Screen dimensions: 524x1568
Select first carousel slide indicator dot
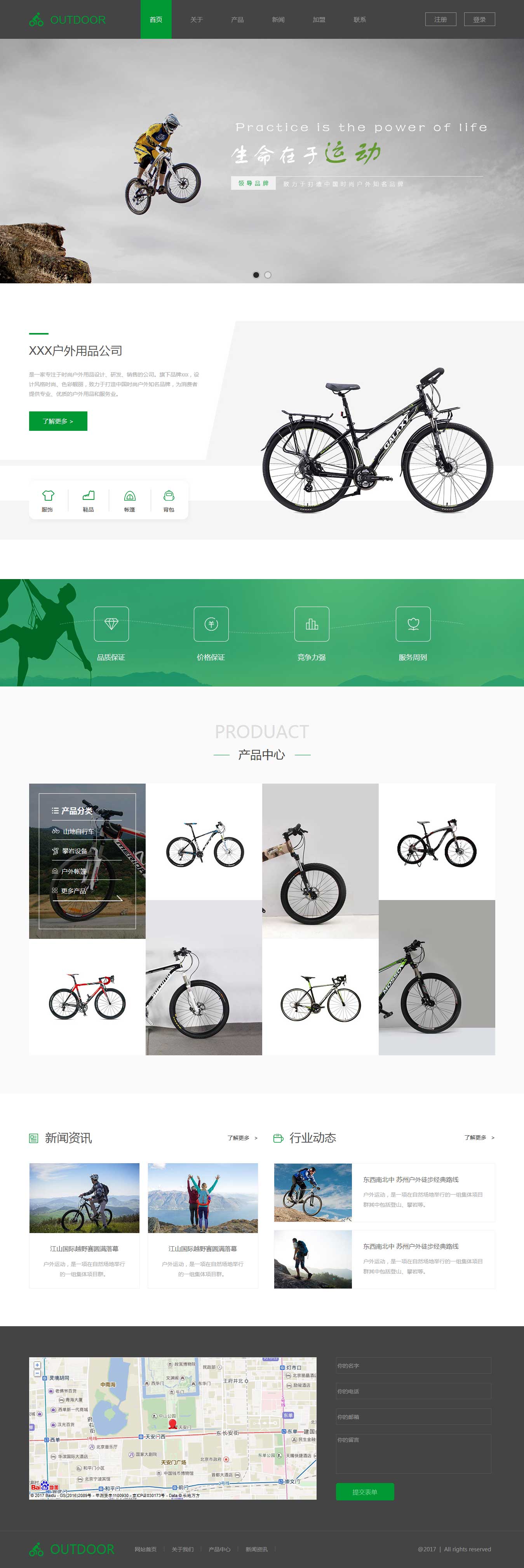coord(256,275)
